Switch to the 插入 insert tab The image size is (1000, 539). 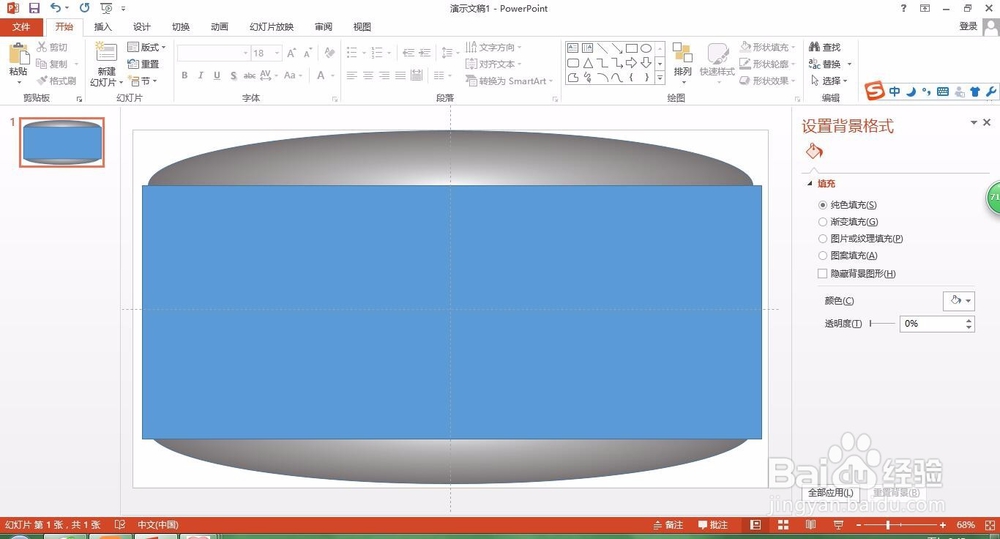(x=103, y=27)
